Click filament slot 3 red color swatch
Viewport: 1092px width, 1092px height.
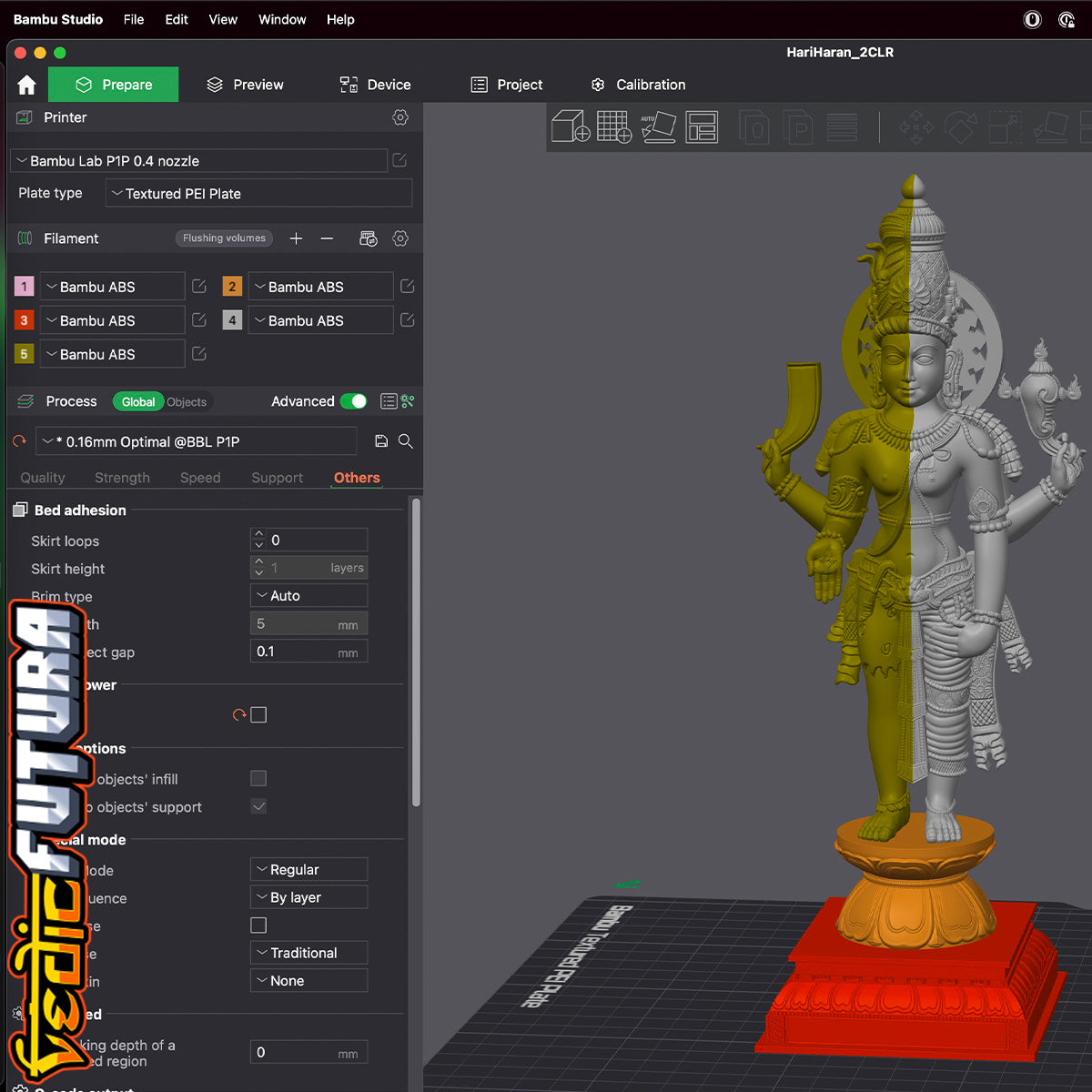coord(24,319)
